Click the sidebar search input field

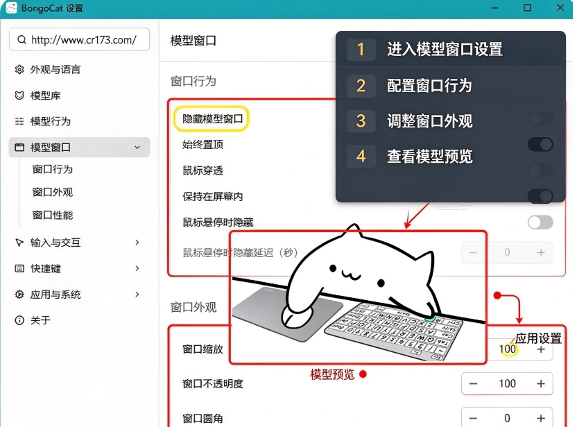(79, 39)
